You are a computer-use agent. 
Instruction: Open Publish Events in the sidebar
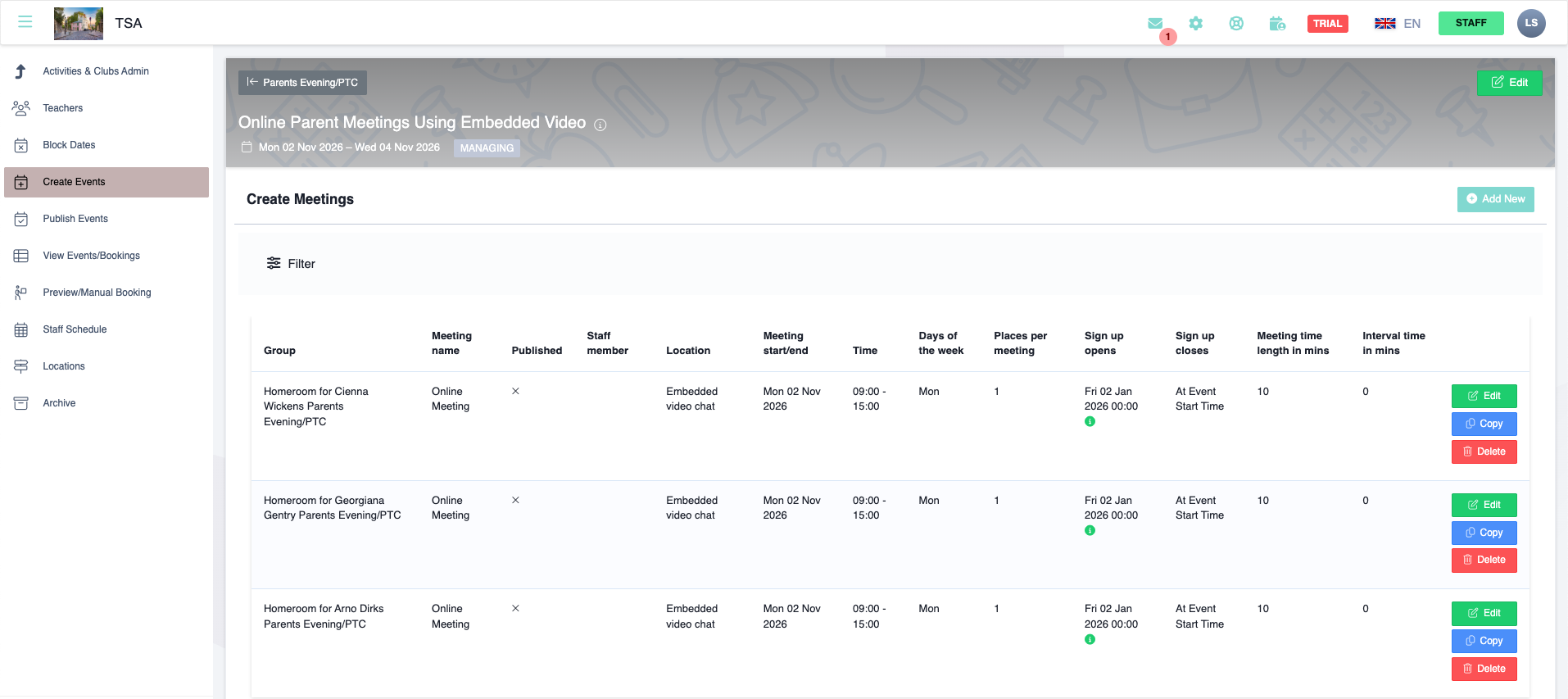(x=75, y=219)
